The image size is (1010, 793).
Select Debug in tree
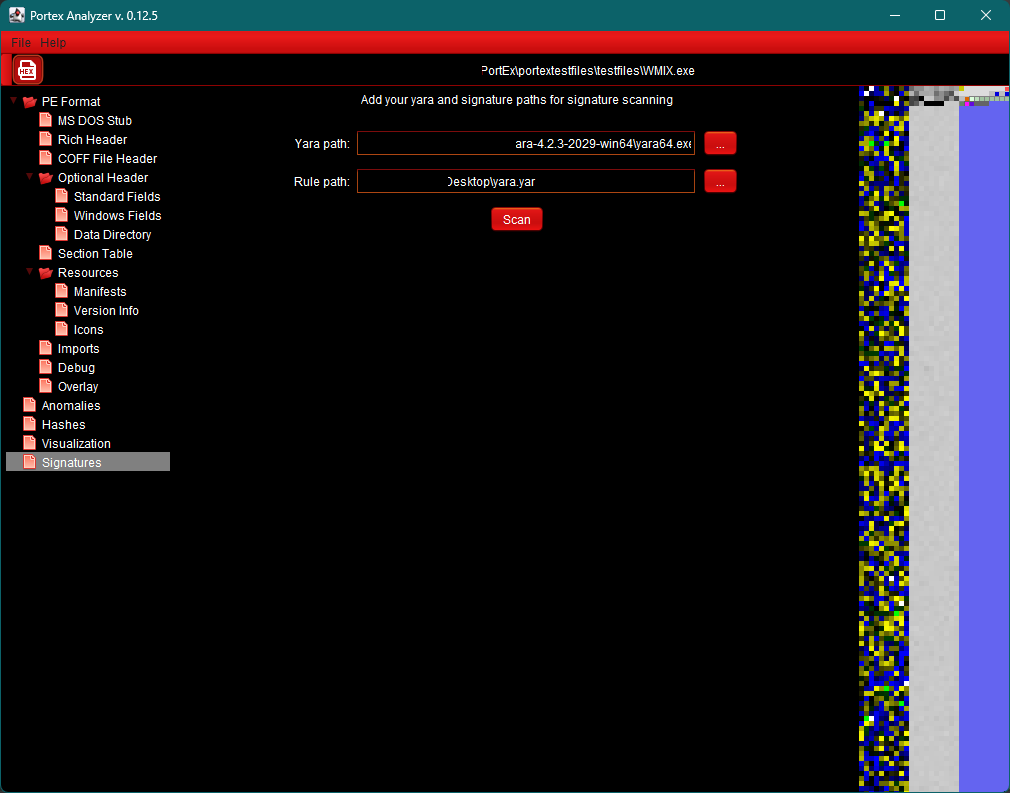(x=76, y=368)
